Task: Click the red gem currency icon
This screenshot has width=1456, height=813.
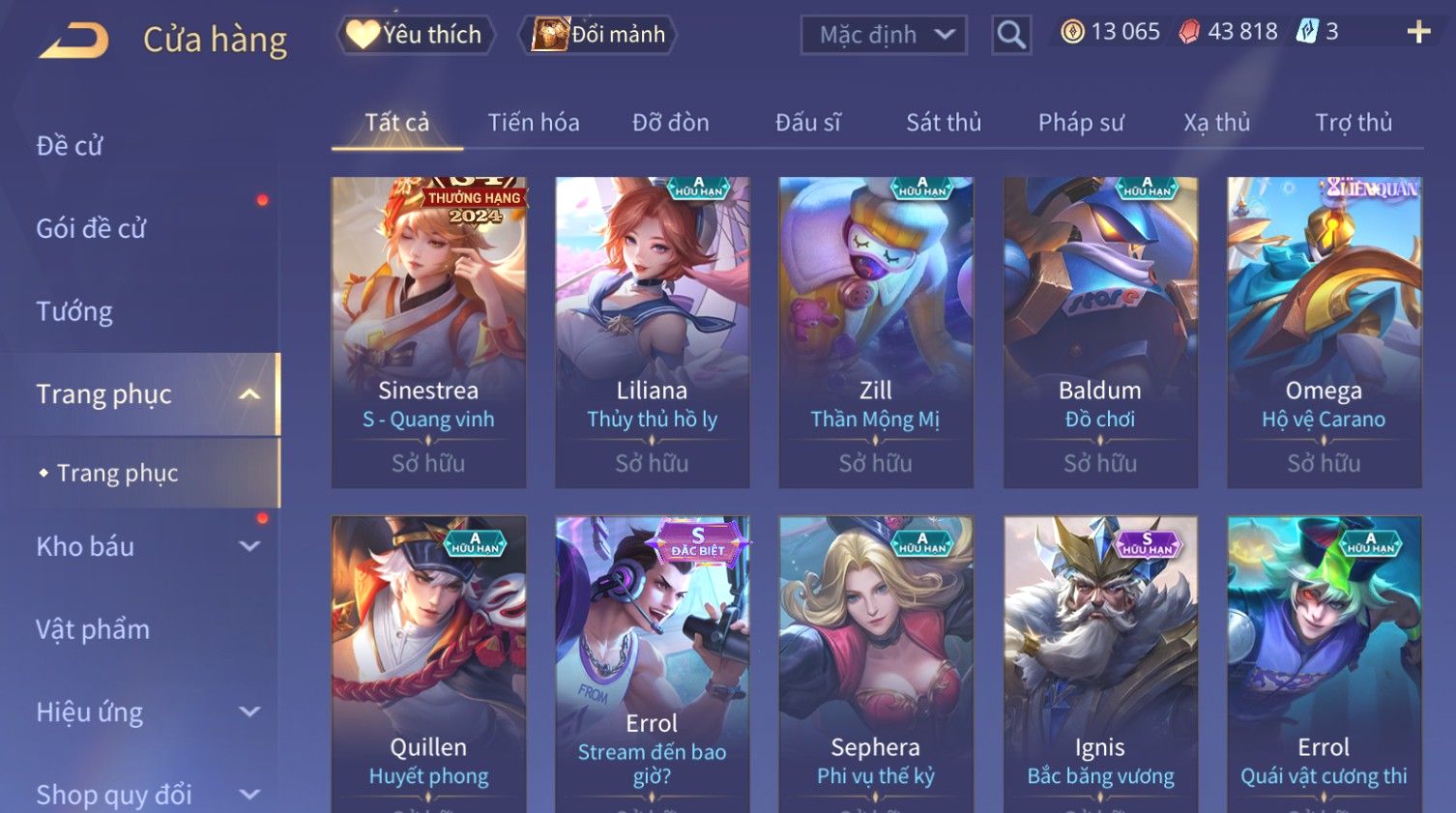Action: 1189,32
